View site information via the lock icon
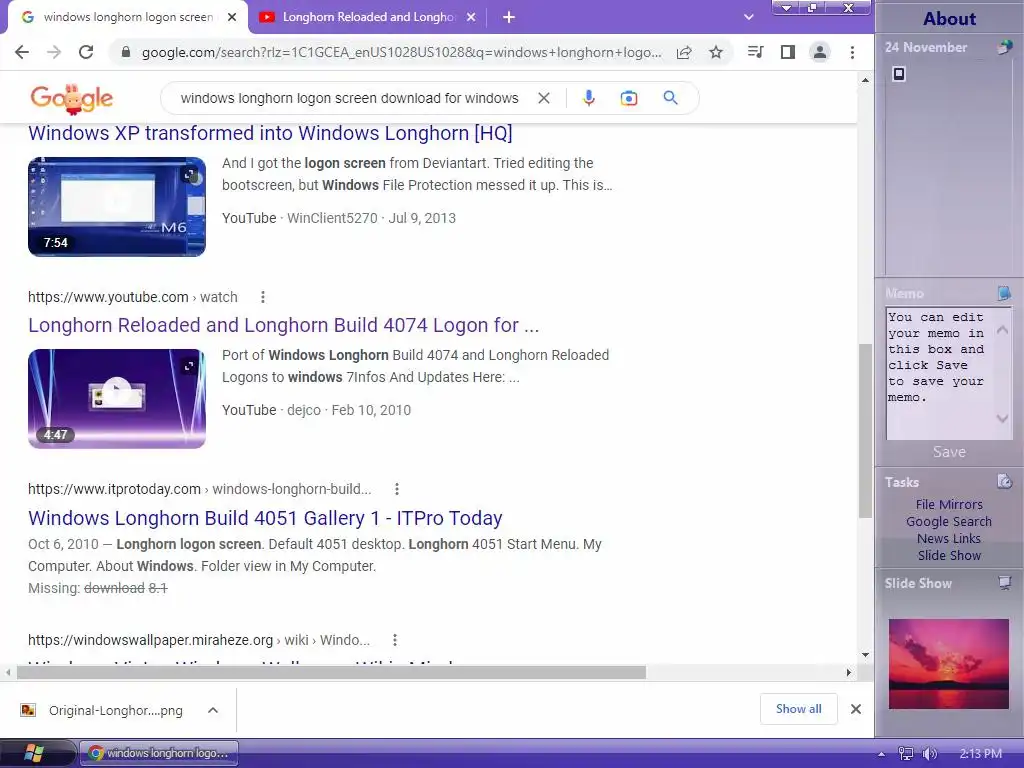 [x=126, y=52]
